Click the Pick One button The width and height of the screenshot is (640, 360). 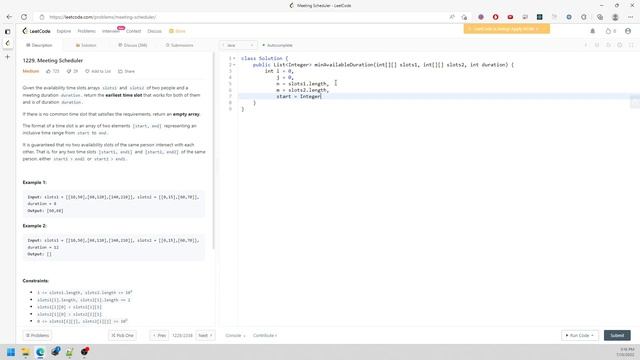tap(122, 336)
